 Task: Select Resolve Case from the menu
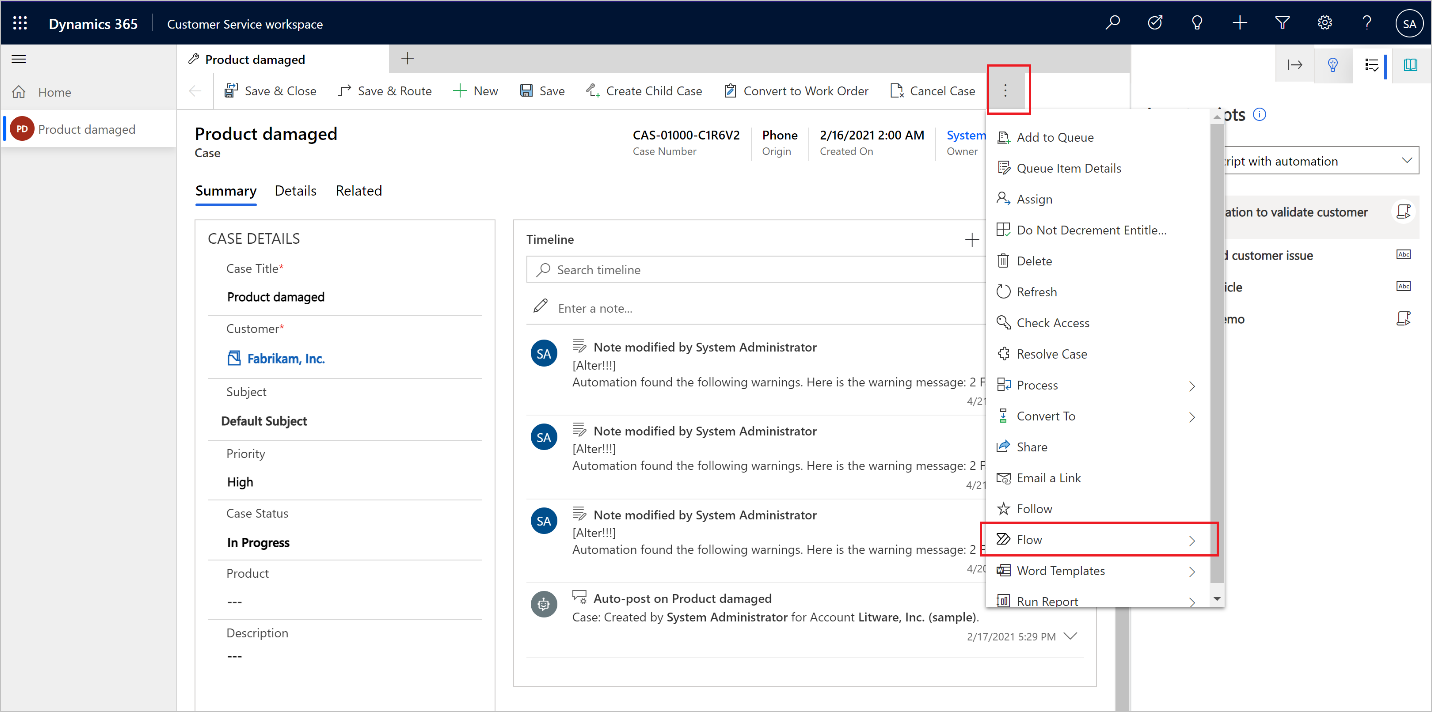click(1051, 353)
